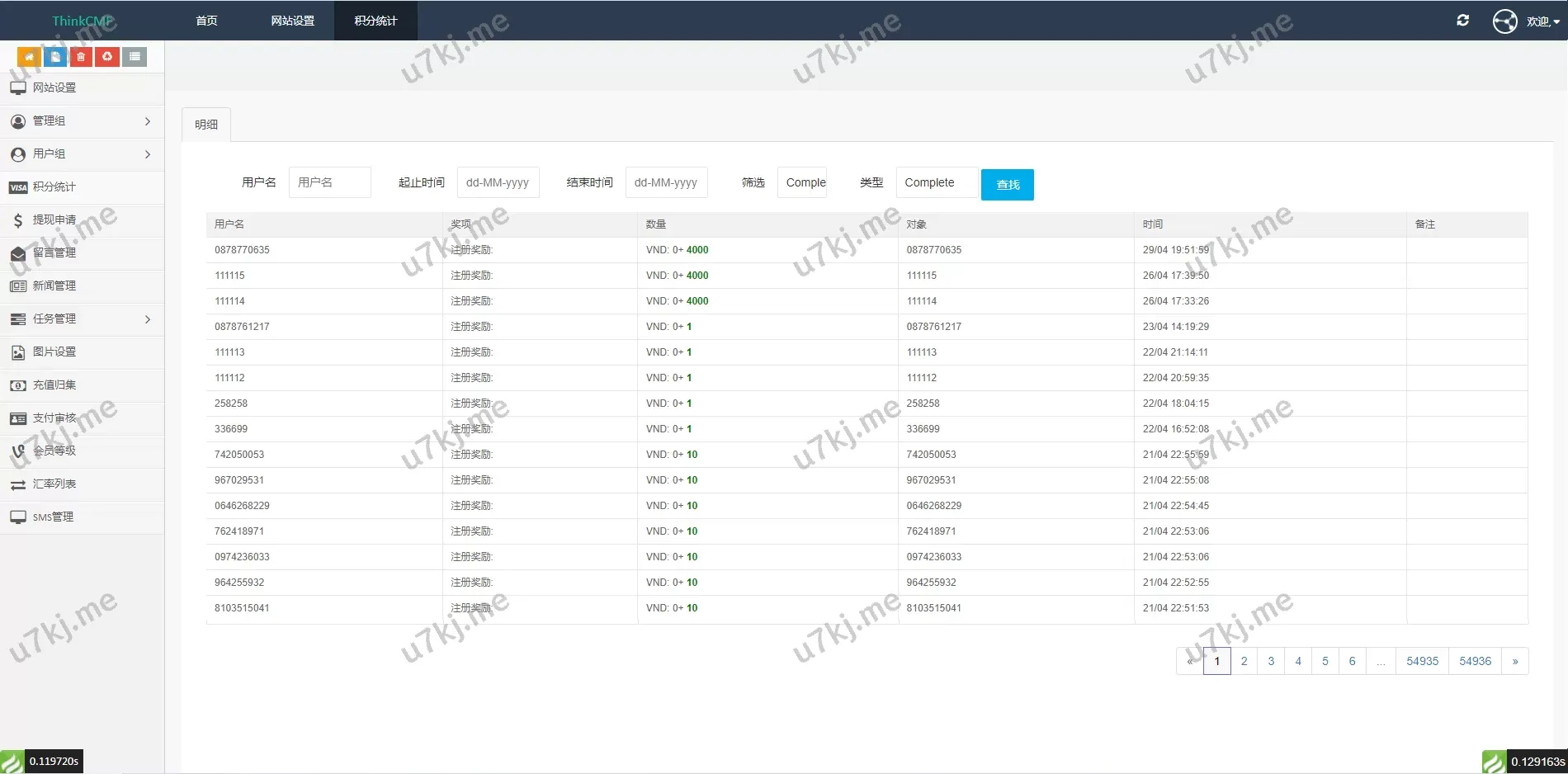Select the 明细 tab
This screenshot has width=1568, height=774.
205,124
